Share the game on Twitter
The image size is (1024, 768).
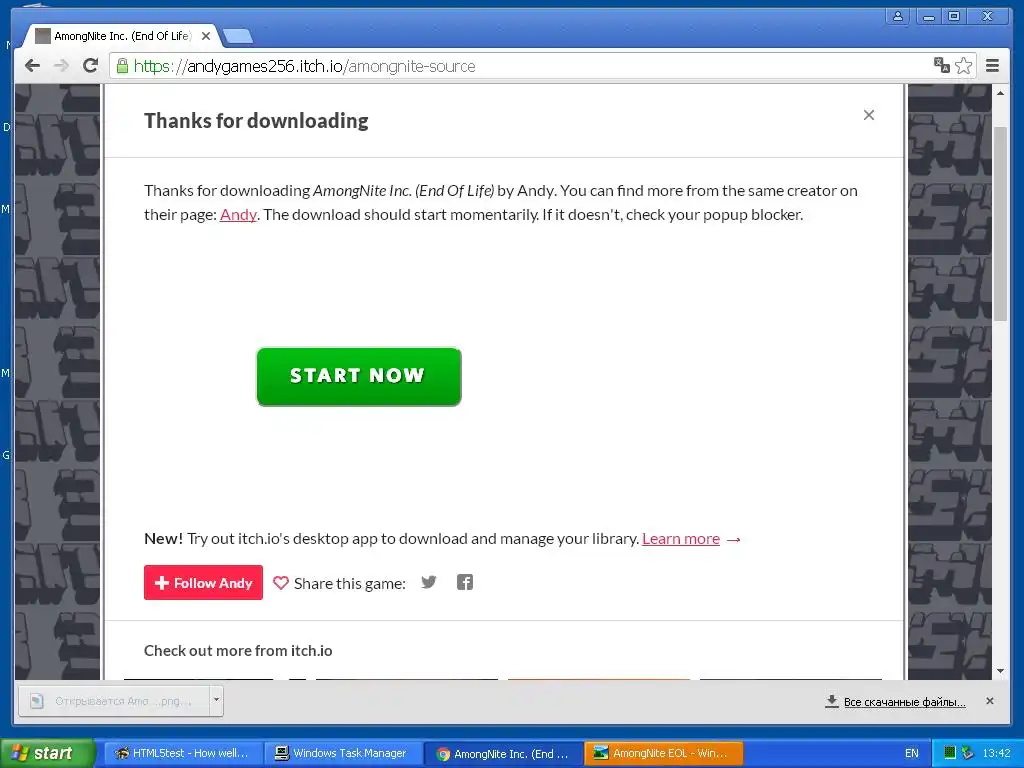(428, 582)
